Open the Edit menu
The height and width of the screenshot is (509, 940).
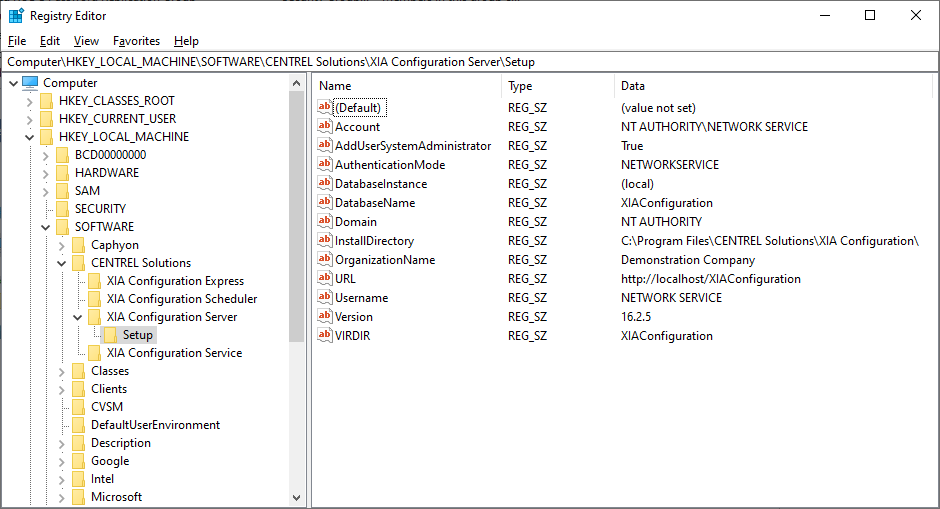[x=50, y=41]
